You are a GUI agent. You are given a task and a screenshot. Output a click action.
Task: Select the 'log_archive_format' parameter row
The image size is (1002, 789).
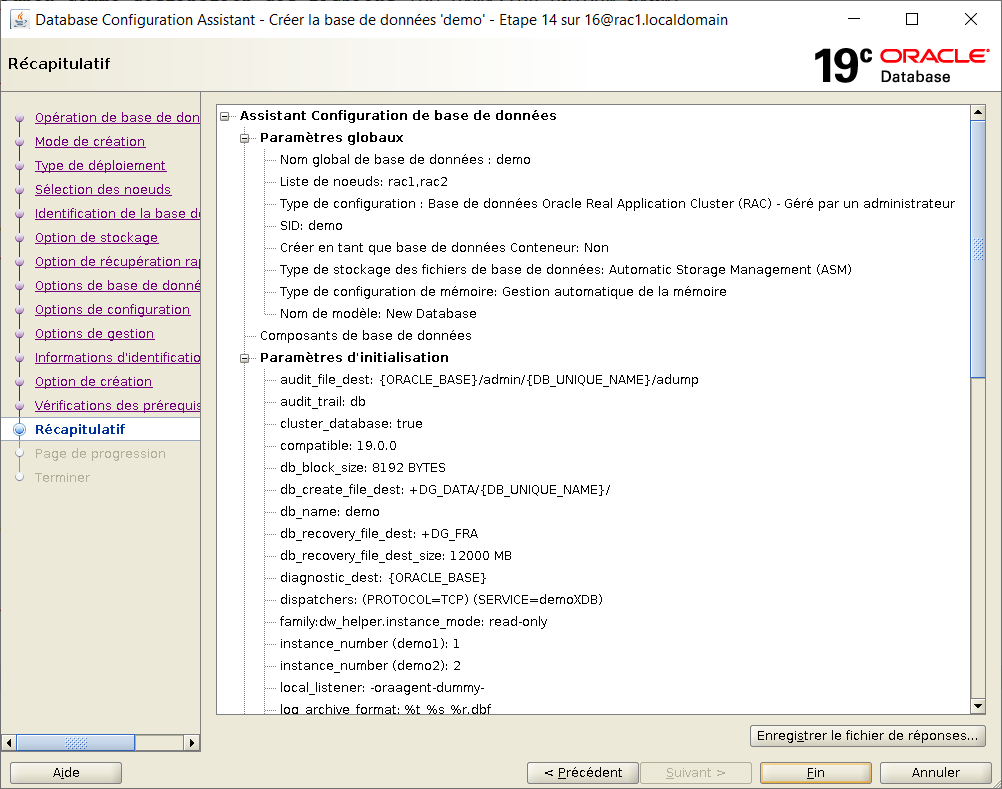385,709
